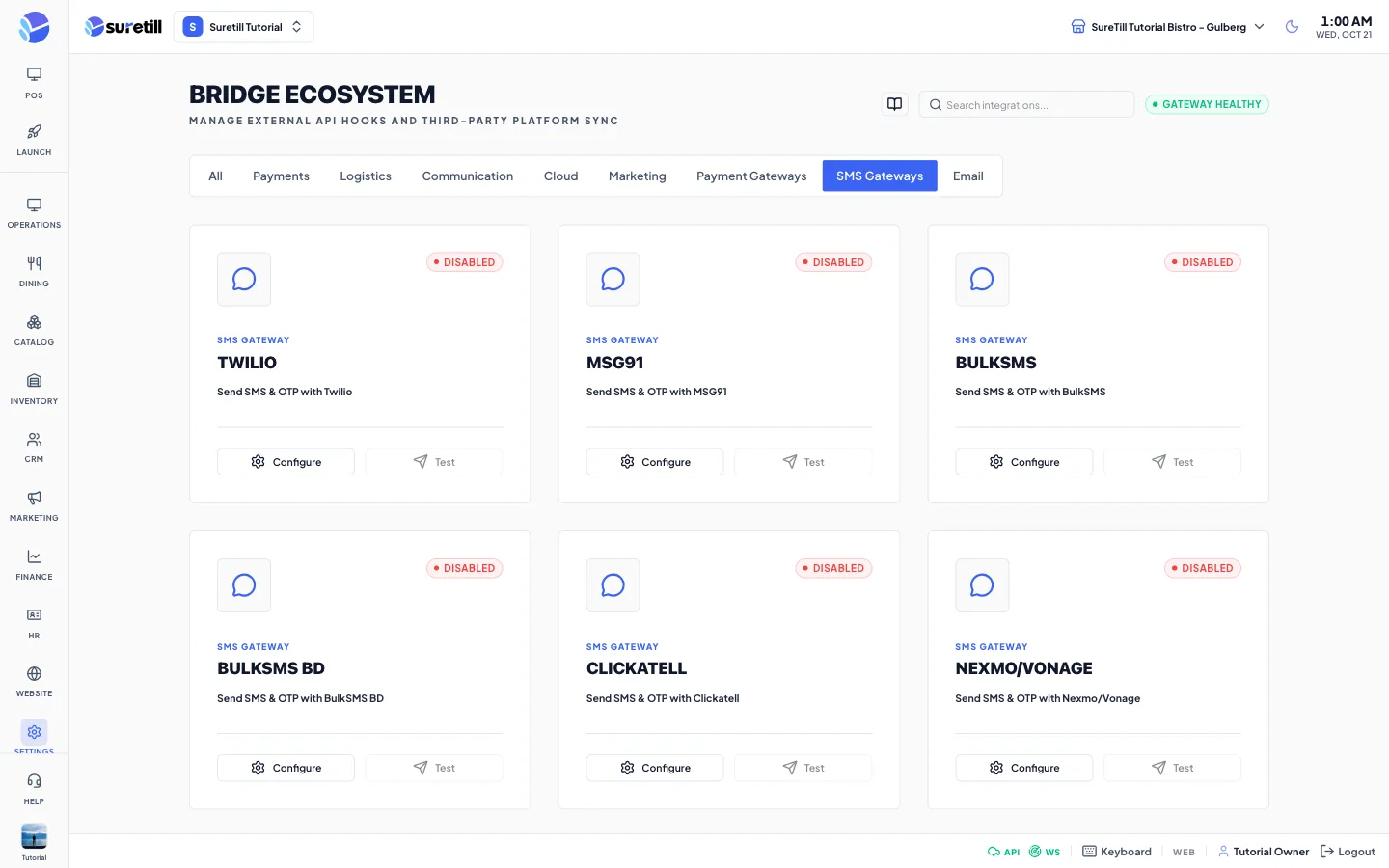
Task: Configure the Clickatell gateway
Action: (x=655, y=768)
